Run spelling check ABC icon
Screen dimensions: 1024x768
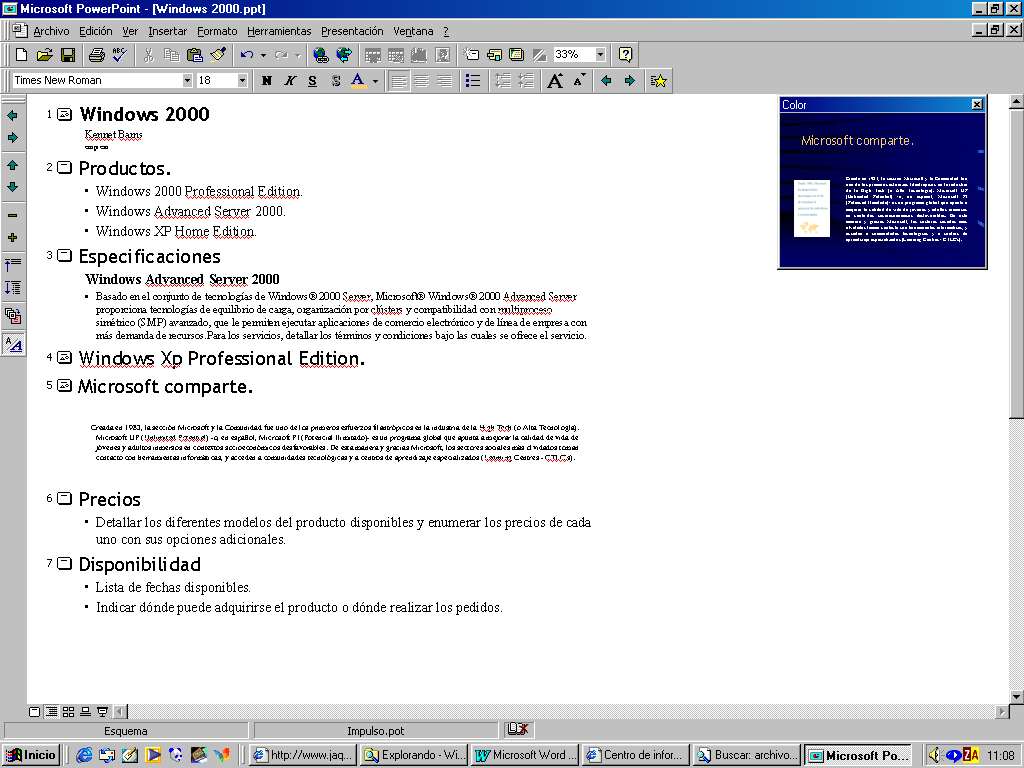pyautogui.click(x=120, y=55)
